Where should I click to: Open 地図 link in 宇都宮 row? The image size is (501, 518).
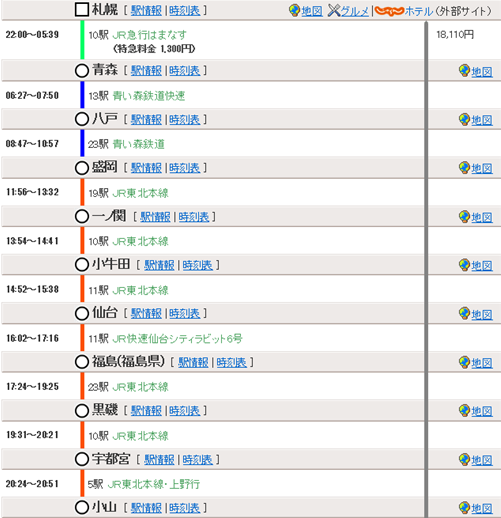tap(482, 460)
